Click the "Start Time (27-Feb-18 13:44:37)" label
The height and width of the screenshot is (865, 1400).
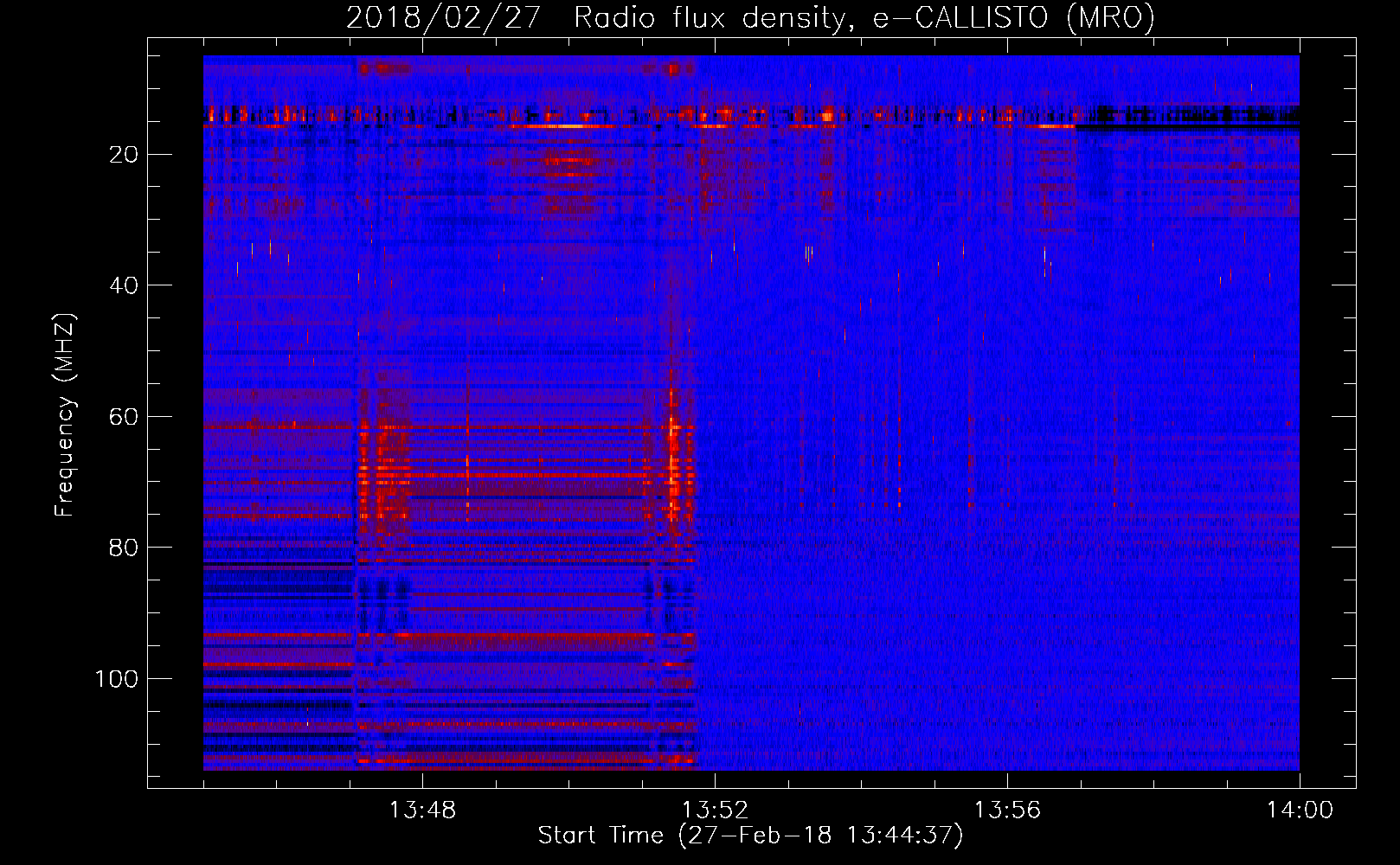750,836
